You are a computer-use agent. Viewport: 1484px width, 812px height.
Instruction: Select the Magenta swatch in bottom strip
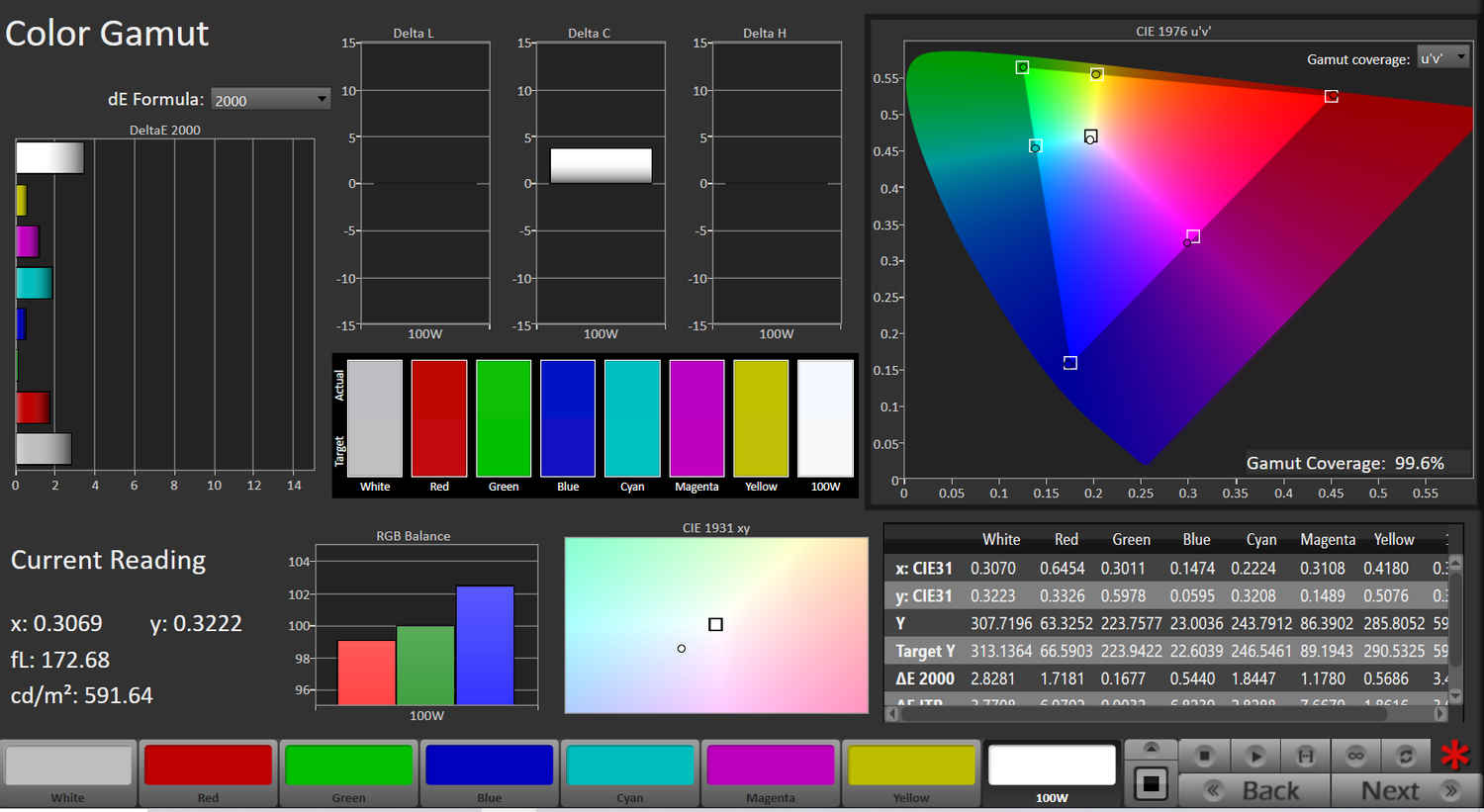[x=770, y=766]
